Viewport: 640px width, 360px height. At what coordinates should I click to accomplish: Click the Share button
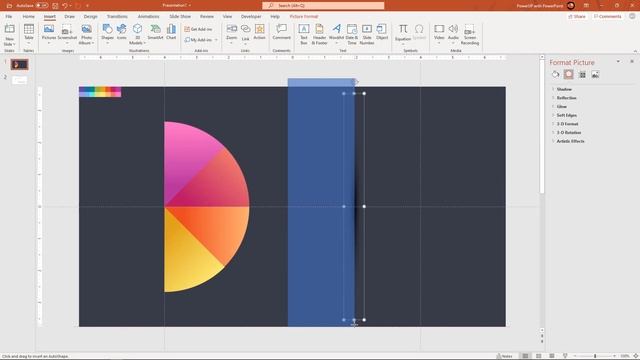click(577, 17)
